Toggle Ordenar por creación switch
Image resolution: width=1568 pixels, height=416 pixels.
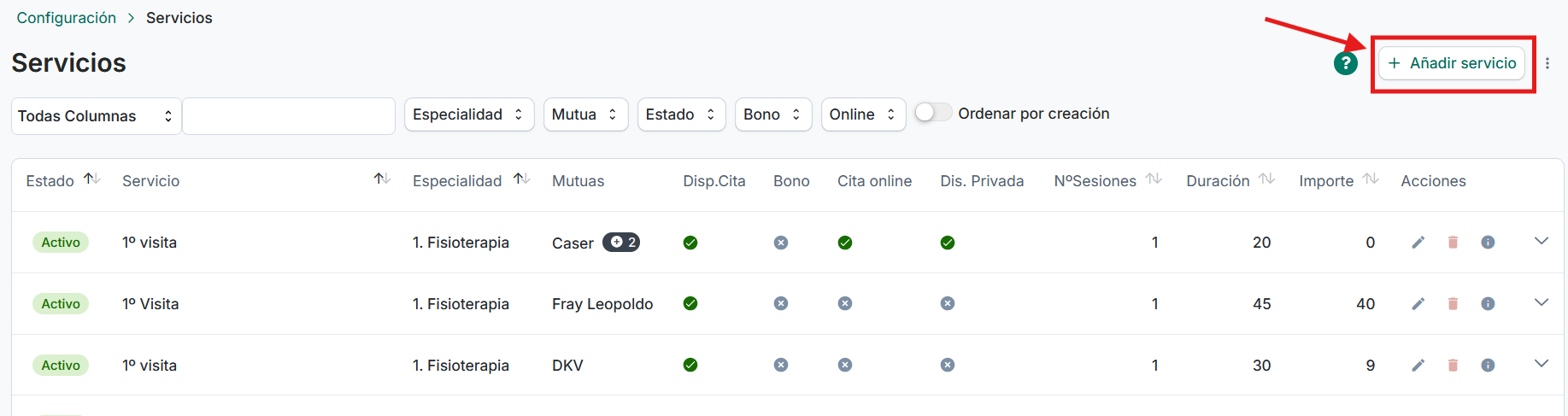coord(933,113)
